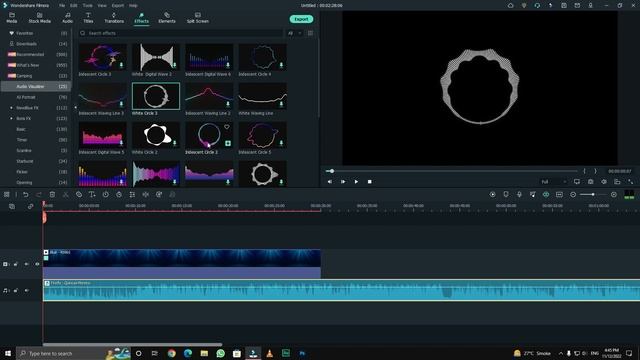Open the Elements tab

(167, 18)
